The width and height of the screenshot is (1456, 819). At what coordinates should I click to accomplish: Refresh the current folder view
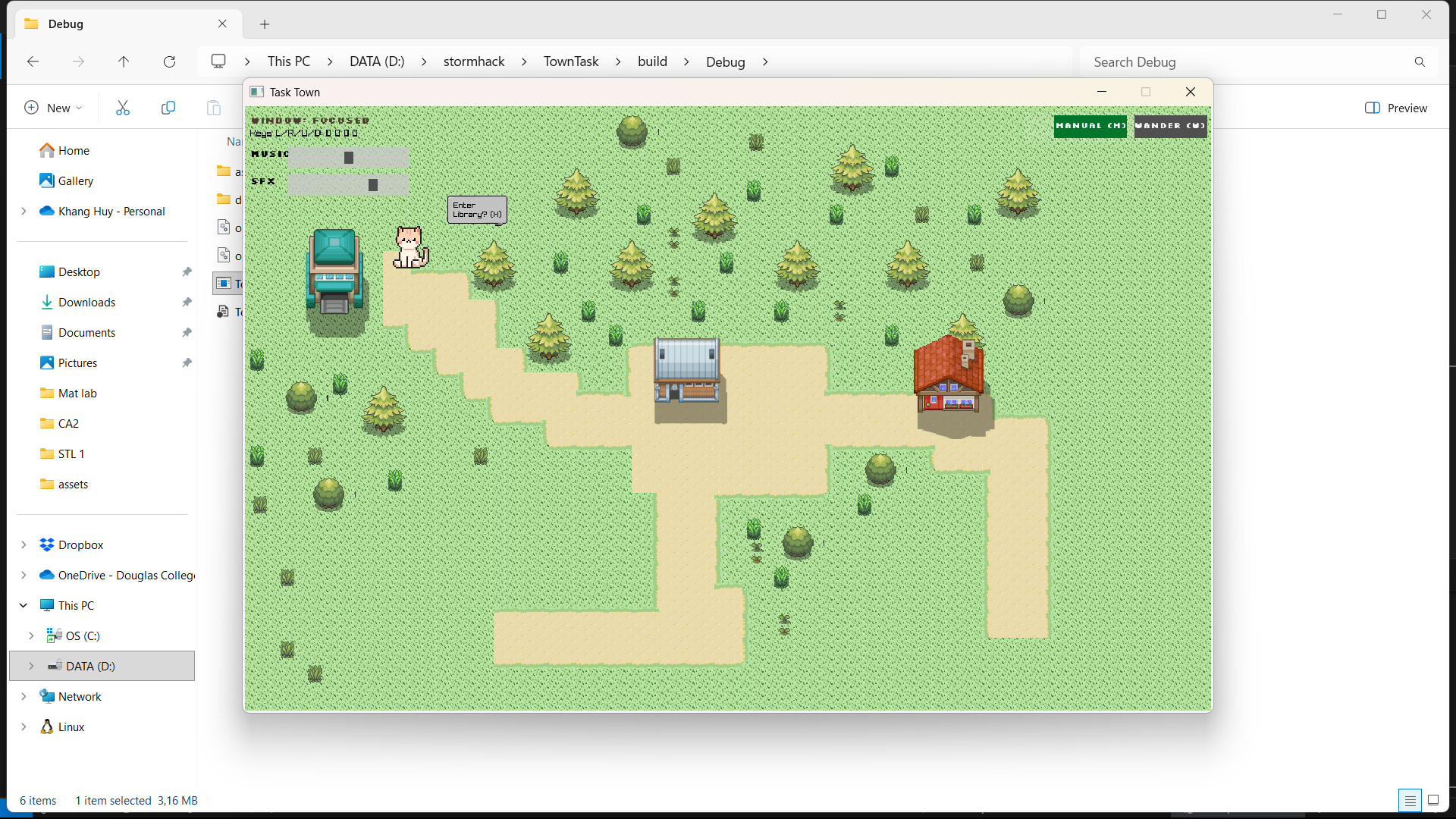click(x=169, y=61)
